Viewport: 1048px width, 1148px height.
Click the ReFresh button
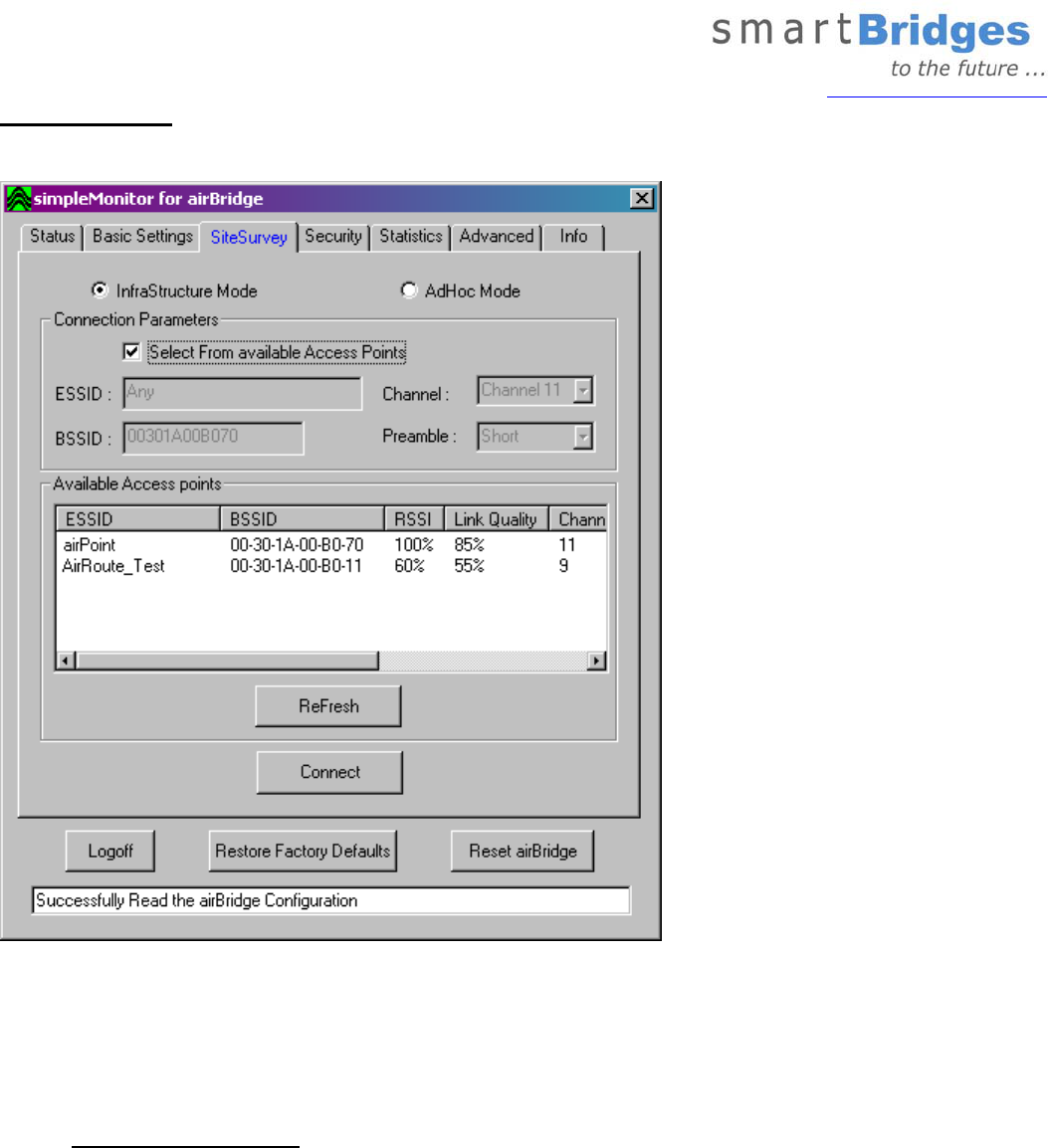pyautogui.click(x=328, y=706)
